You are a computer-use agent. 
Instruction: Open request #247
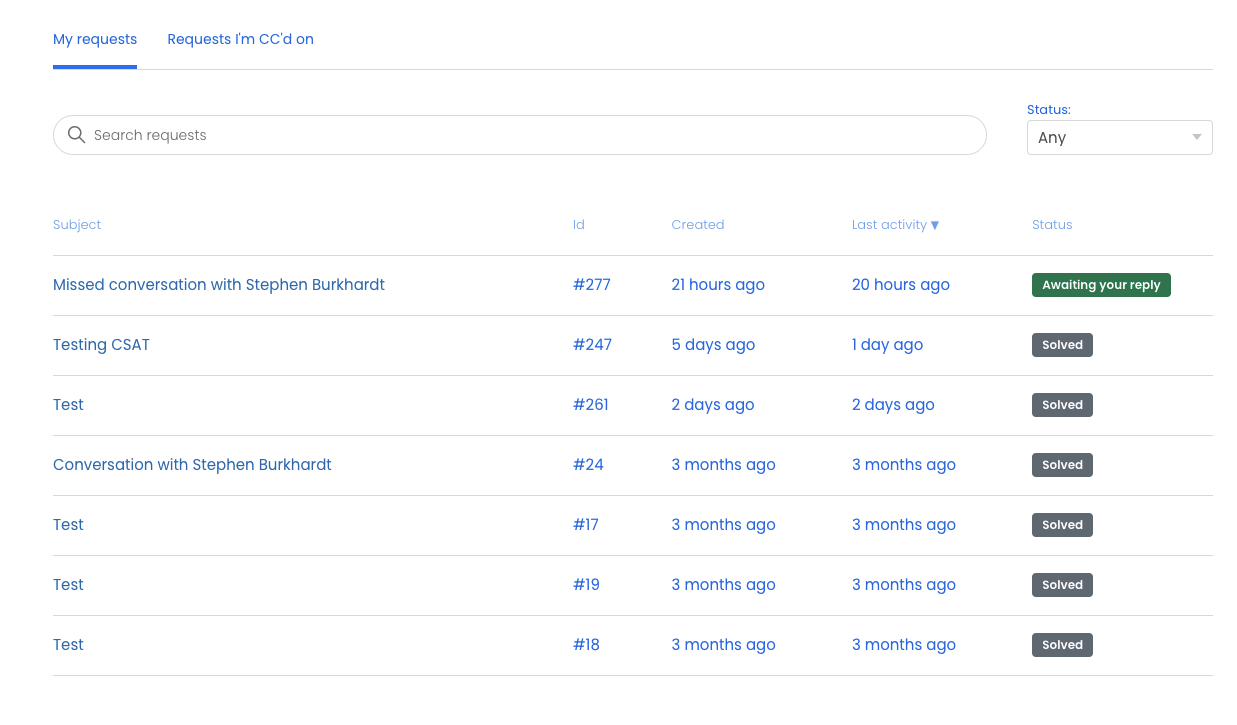click(592, 344)
